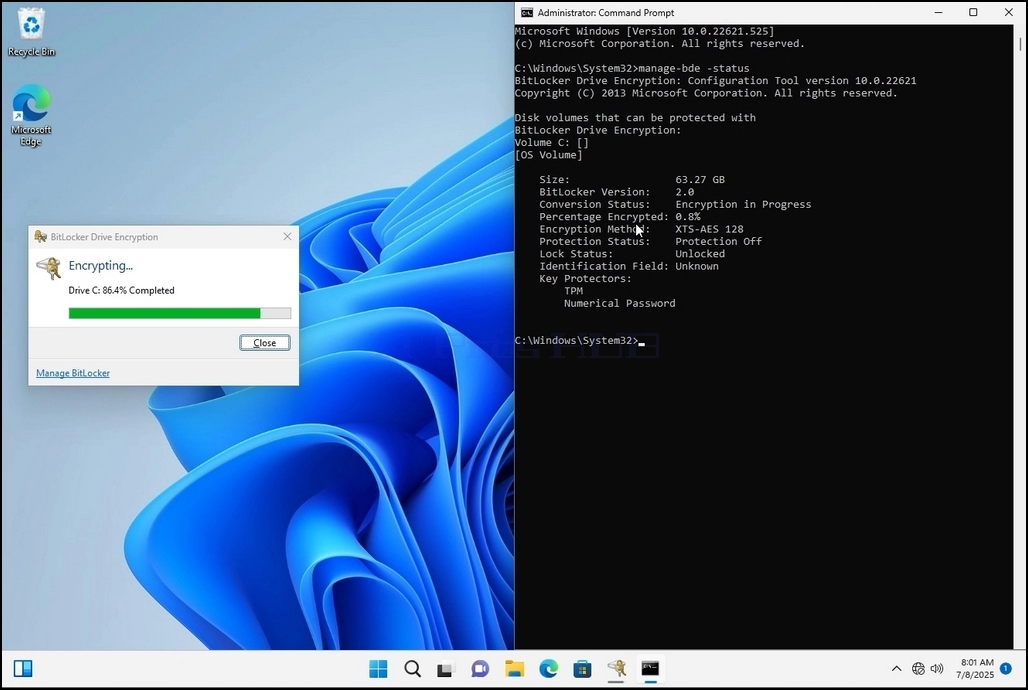Viewport: 1028px width, 690px height.
Task: Switch to BitLocker taskbar icon
Action: point(616,668)
